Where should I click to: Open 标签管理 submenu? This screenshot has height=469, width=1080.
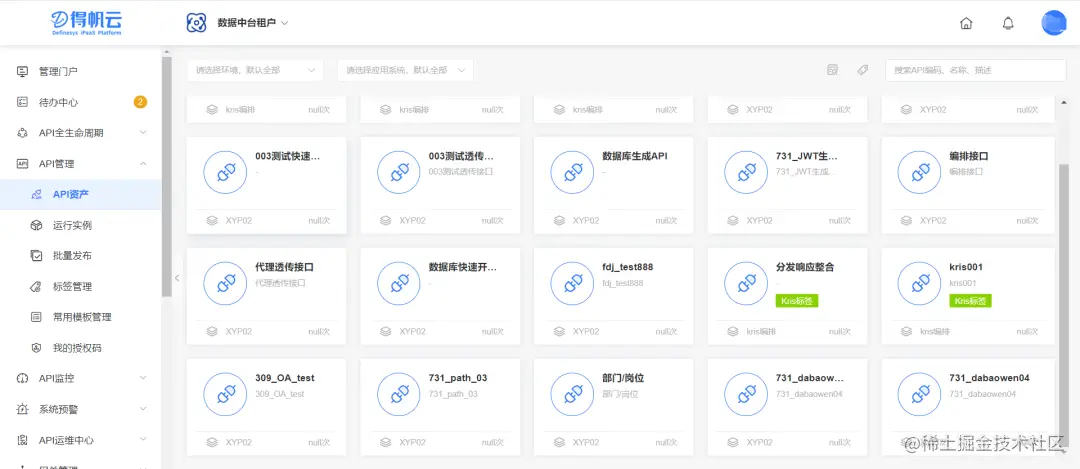pyautogui.click(x=81, y=286)
